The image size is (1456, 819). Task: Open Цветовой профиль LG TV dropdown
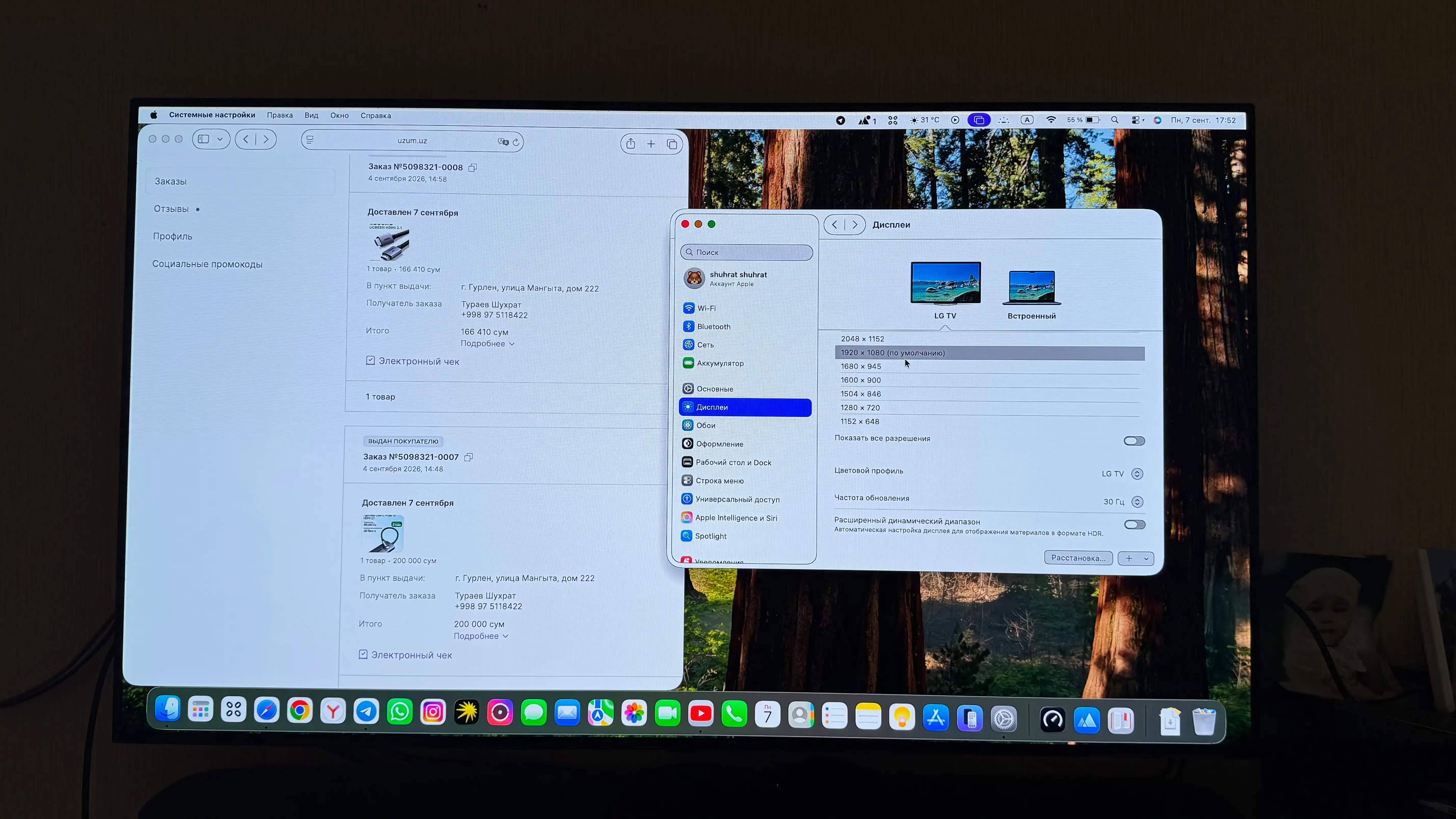[1123, 474]
